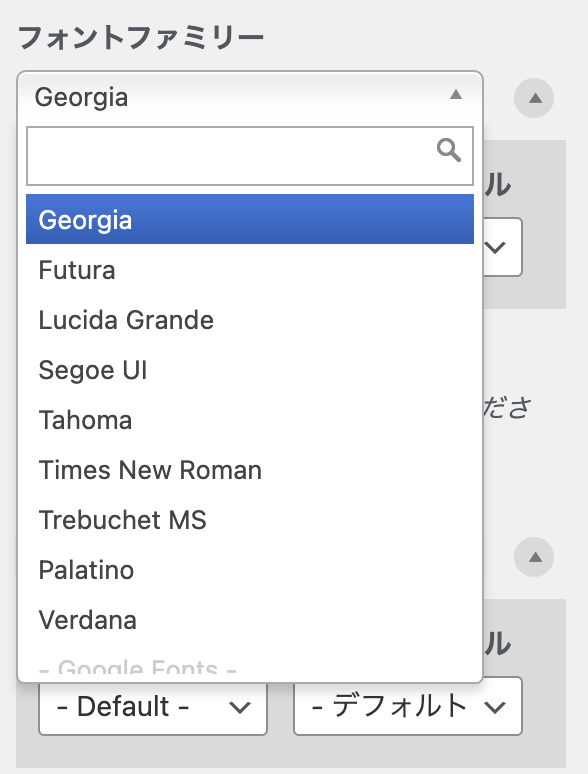
Task: Click the - Google Fonts - group label
Action: (138, 666)
